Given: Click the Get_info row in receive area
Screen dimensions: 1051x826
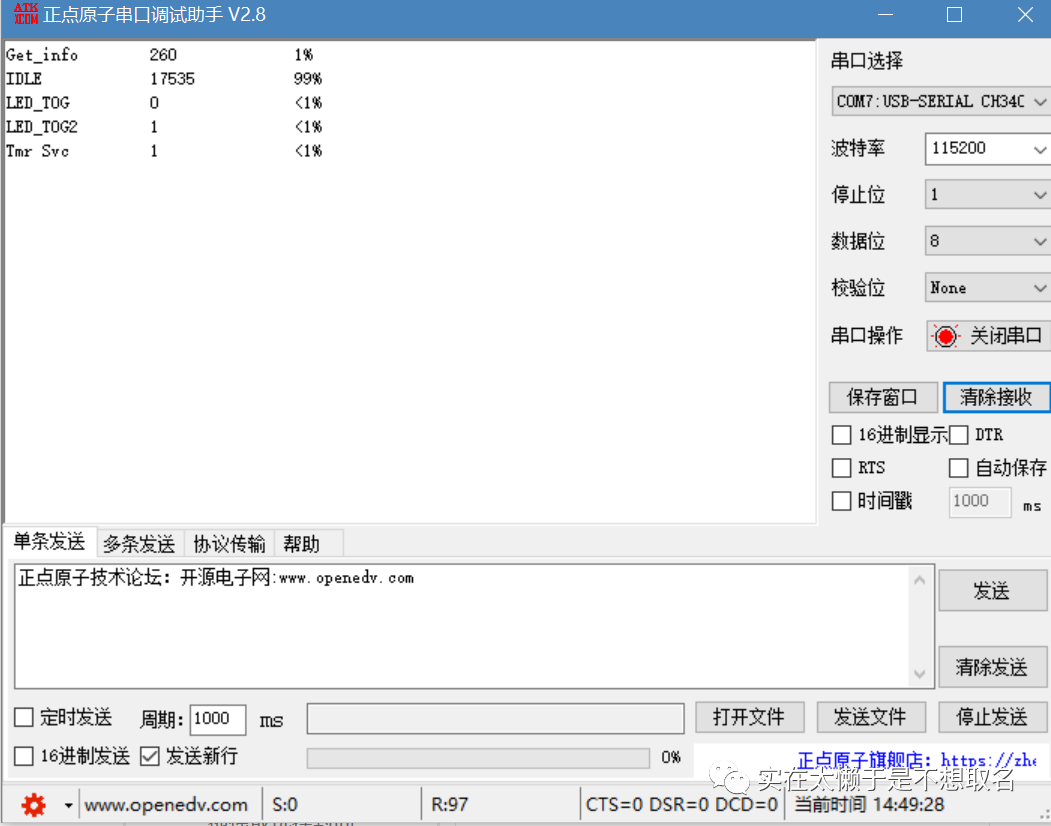Looking at the screenshot, I should coord(164,54).
